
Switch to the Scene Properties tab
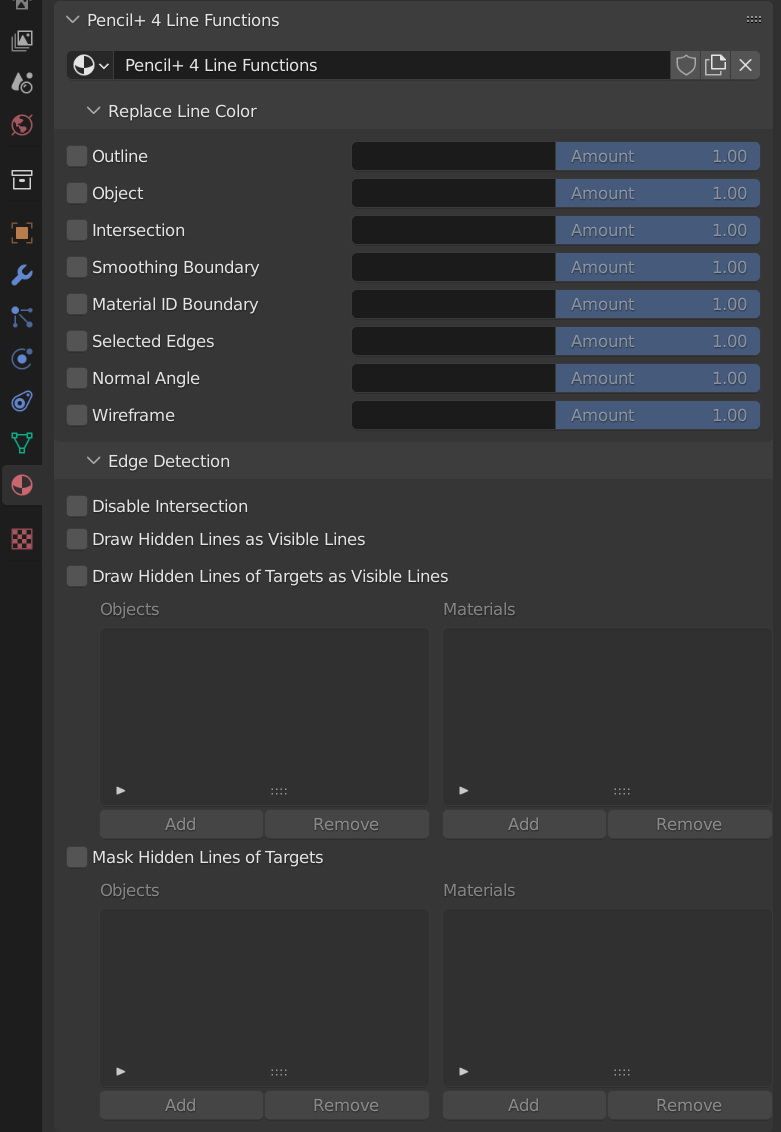pos(22,82)
